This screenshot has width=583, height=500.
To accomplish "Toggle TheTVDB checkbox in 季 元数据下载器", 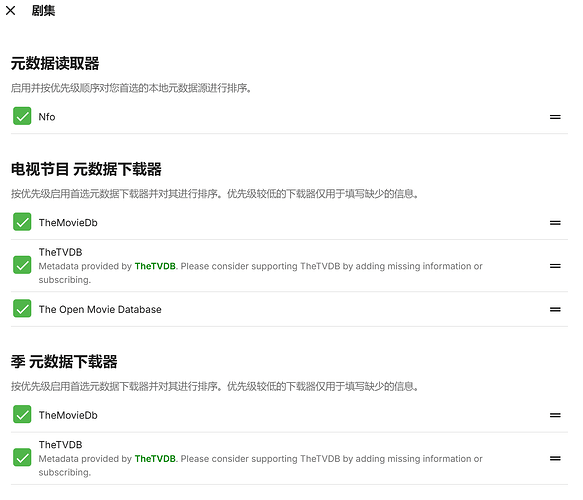I will [22, 458].
